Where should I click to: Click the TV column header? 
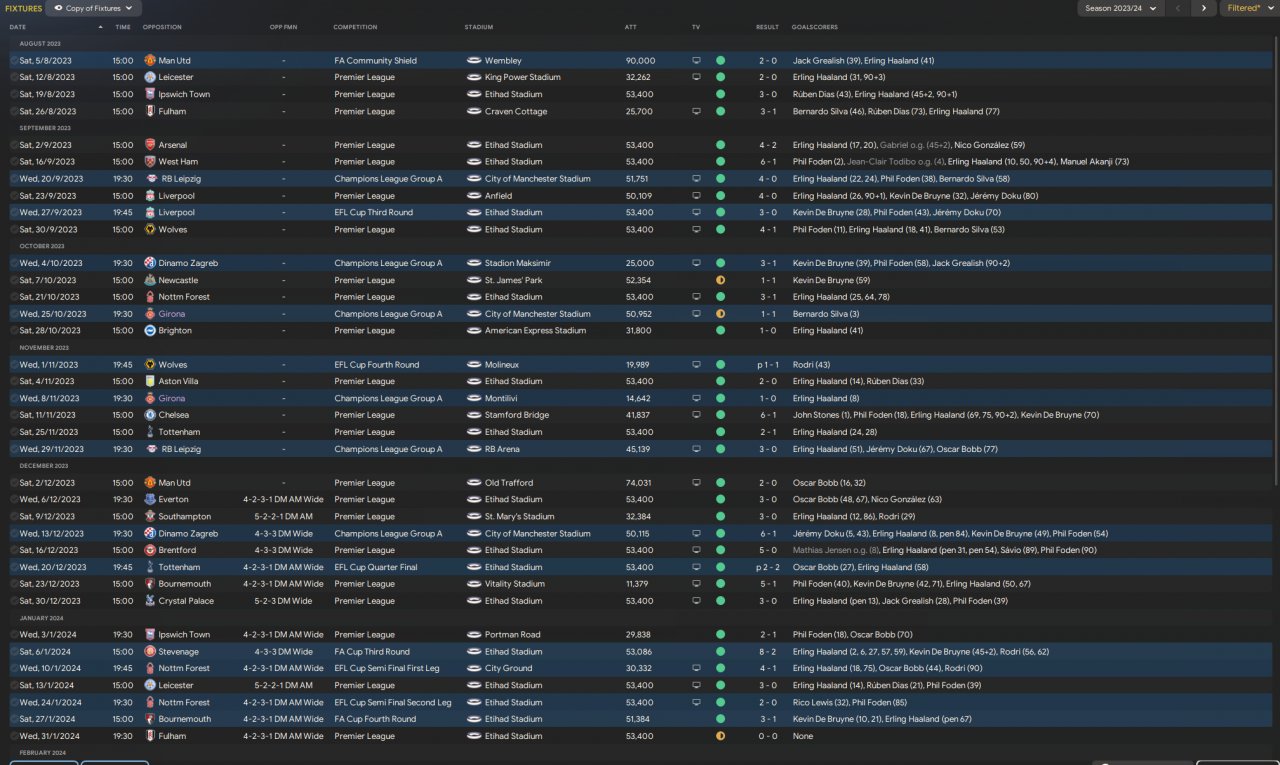[x=696, y=27]
